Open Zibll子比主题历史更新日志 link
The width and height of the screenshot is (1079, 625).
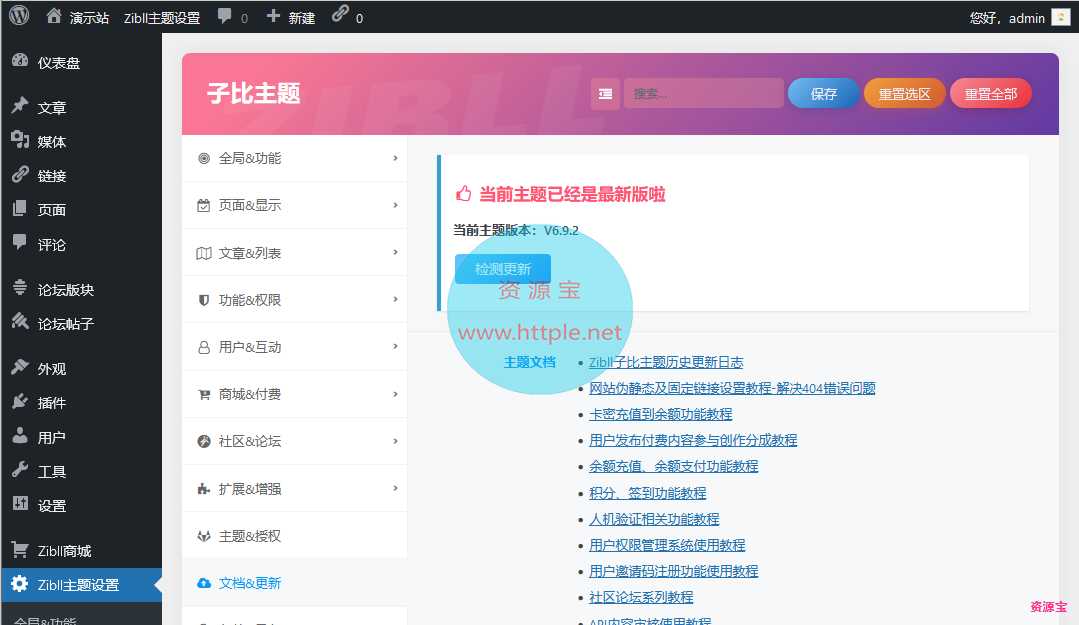(x=666, y=362)
